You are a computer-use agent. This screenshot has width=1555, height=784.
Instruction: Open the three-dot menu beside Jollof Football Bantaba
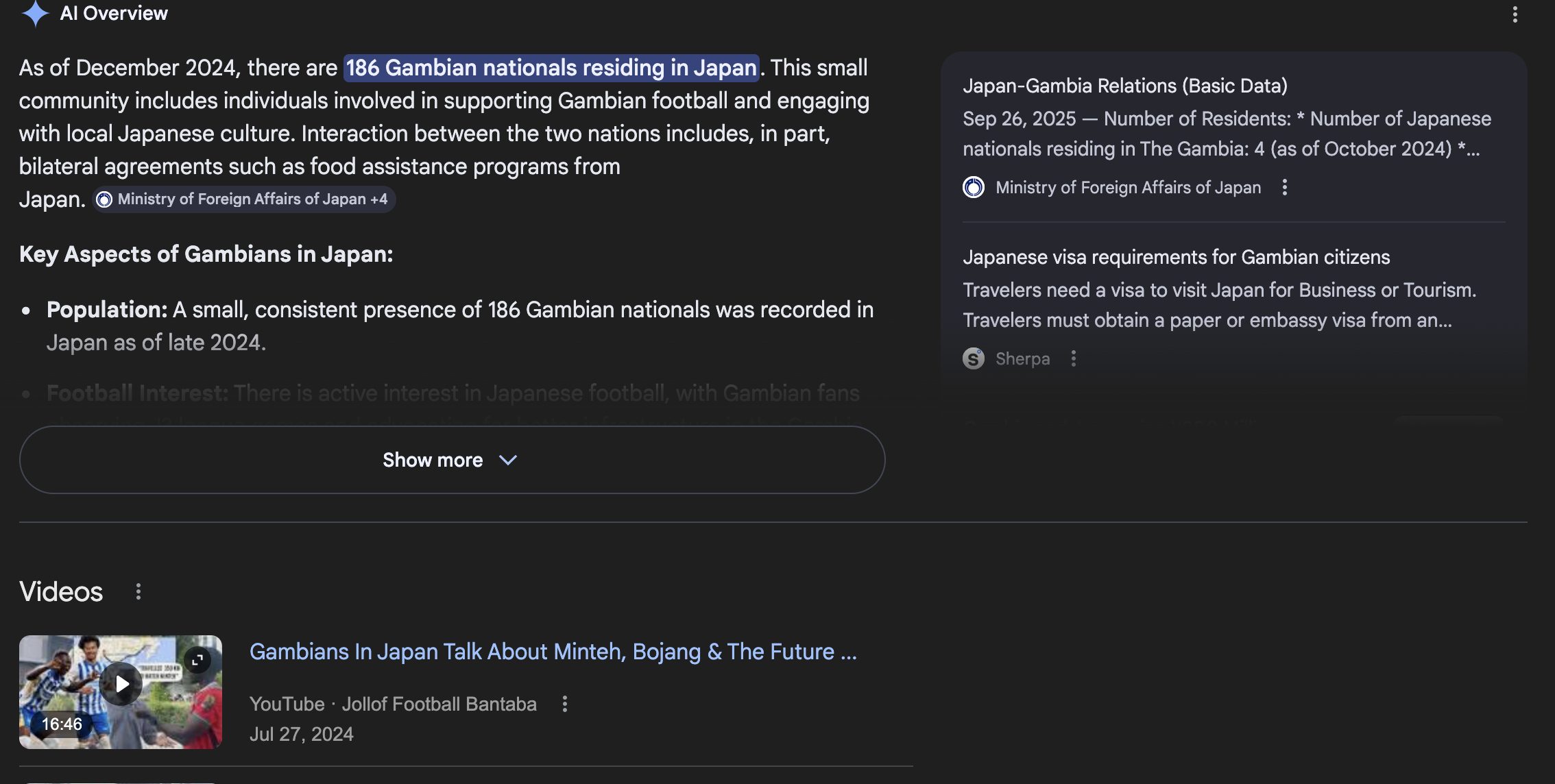(x=564, y=704)
